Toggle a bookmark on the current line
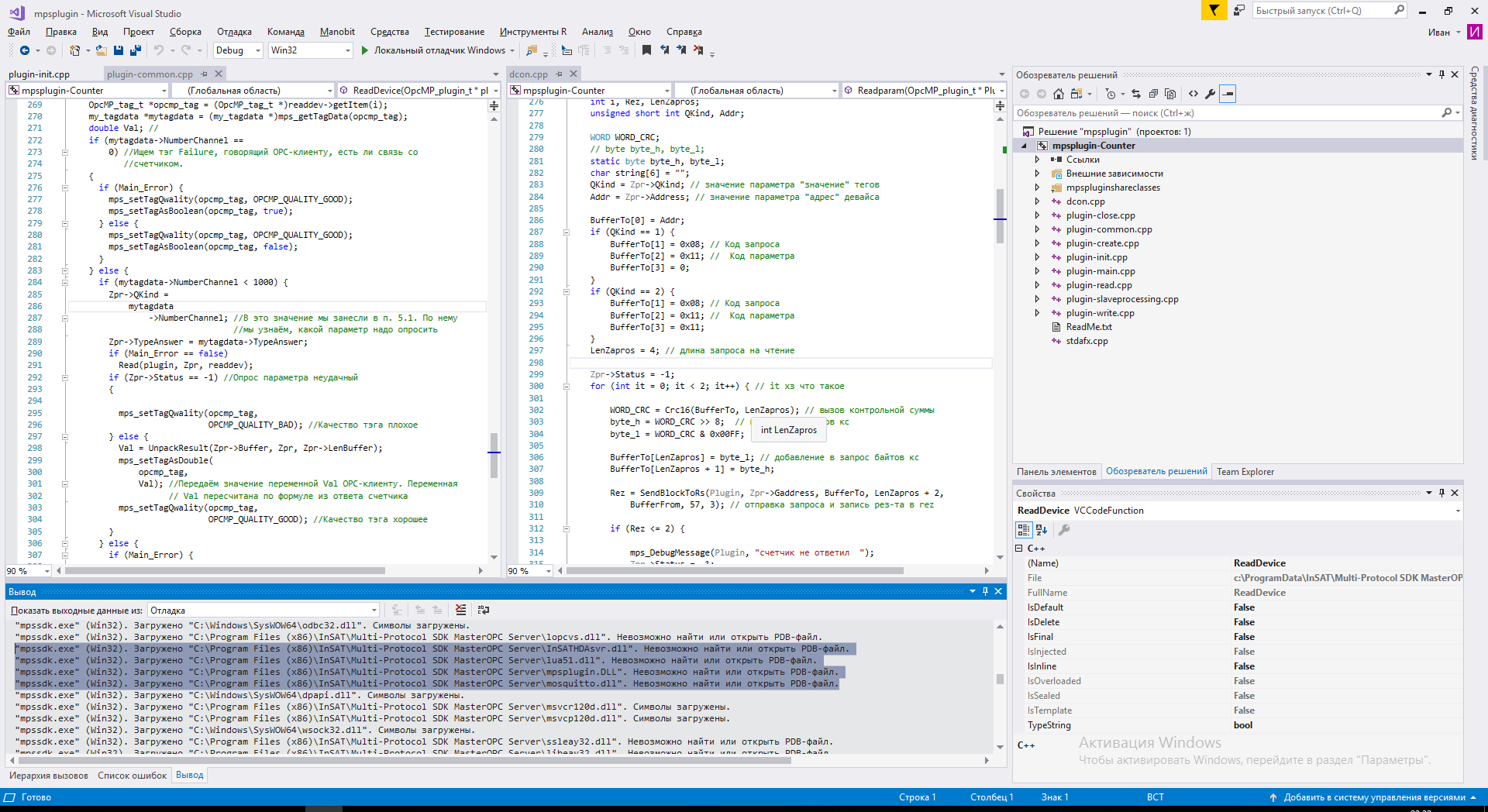 pyautogui.click(x=646, y=50)
